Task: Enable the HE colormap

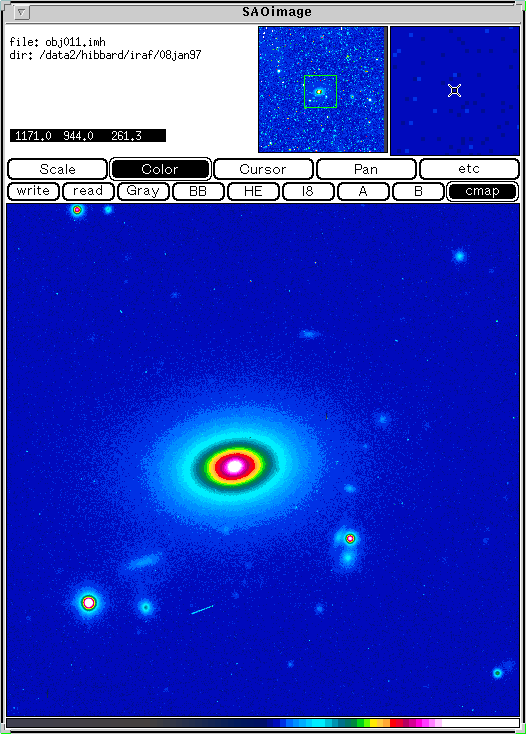Action: [x=253, y=191]
